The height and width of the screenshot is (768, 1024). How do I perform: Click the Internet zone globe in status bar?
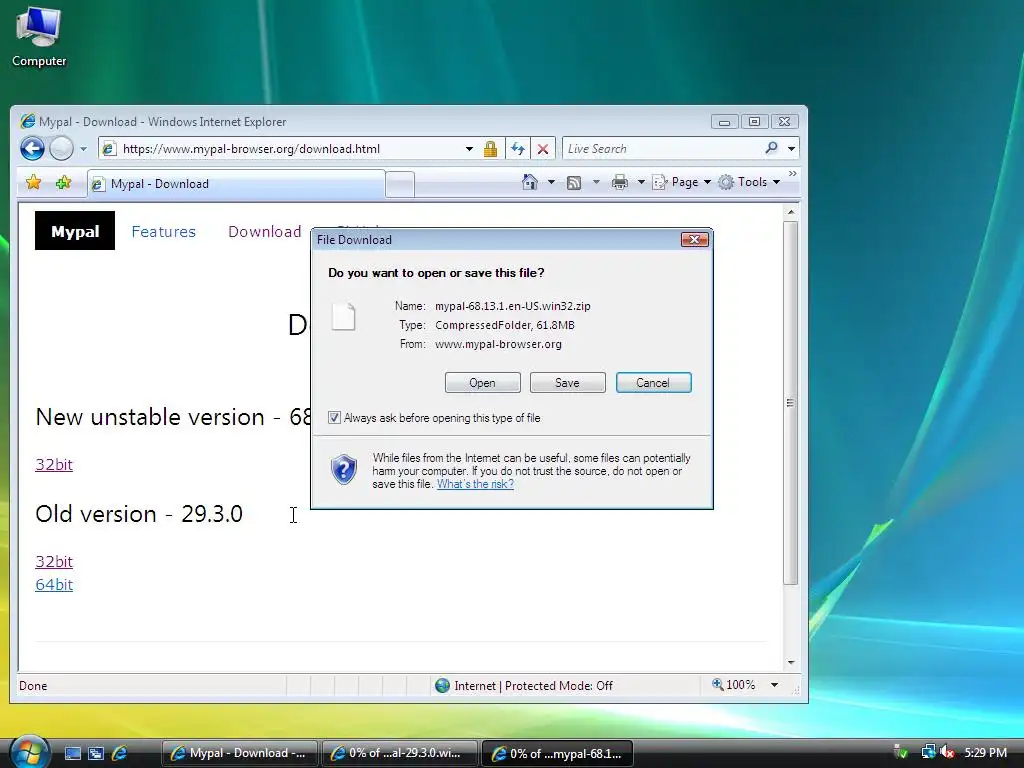point(442,686)
